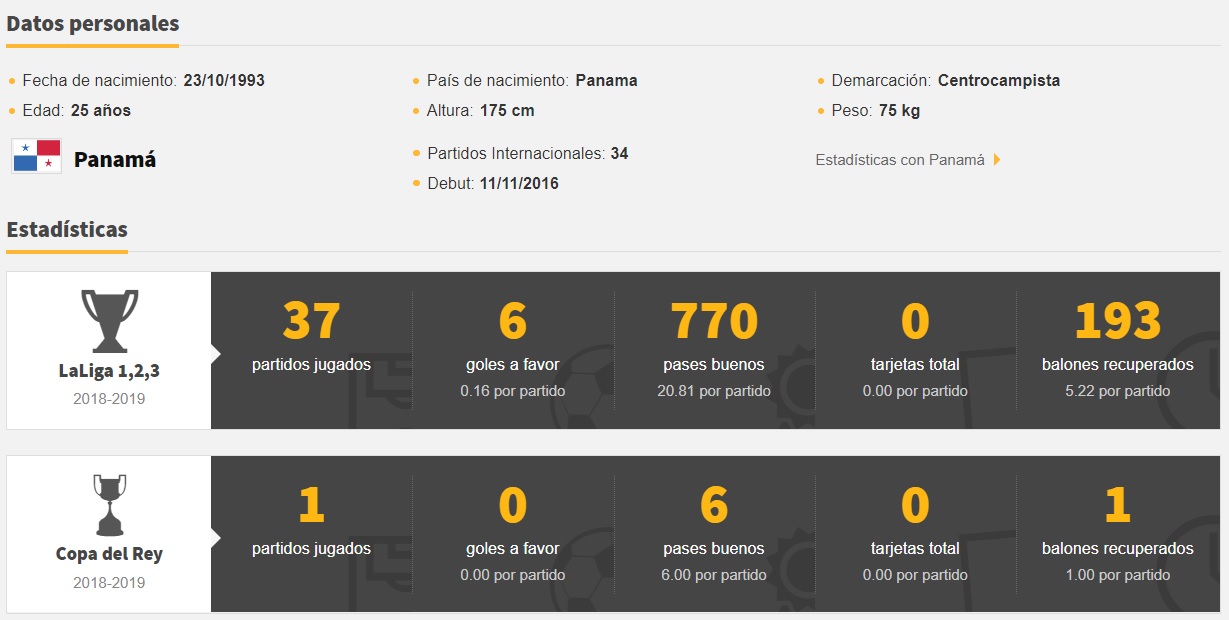Select the Datos personales section heading
Viewport: 1229px width, 620px height.
pyautogui.click(x=93, y=24)
